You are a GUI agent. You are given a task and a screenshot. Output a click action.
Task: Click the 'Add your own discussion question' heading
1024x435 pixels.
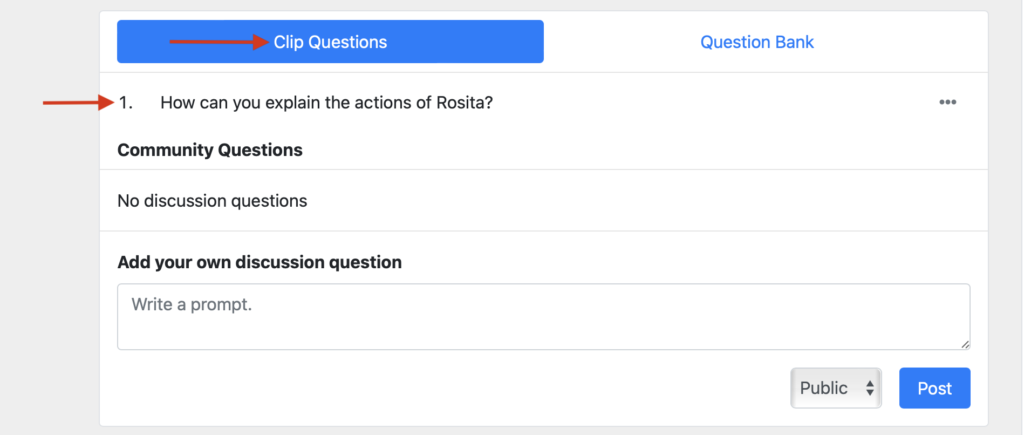click(259, 263)
